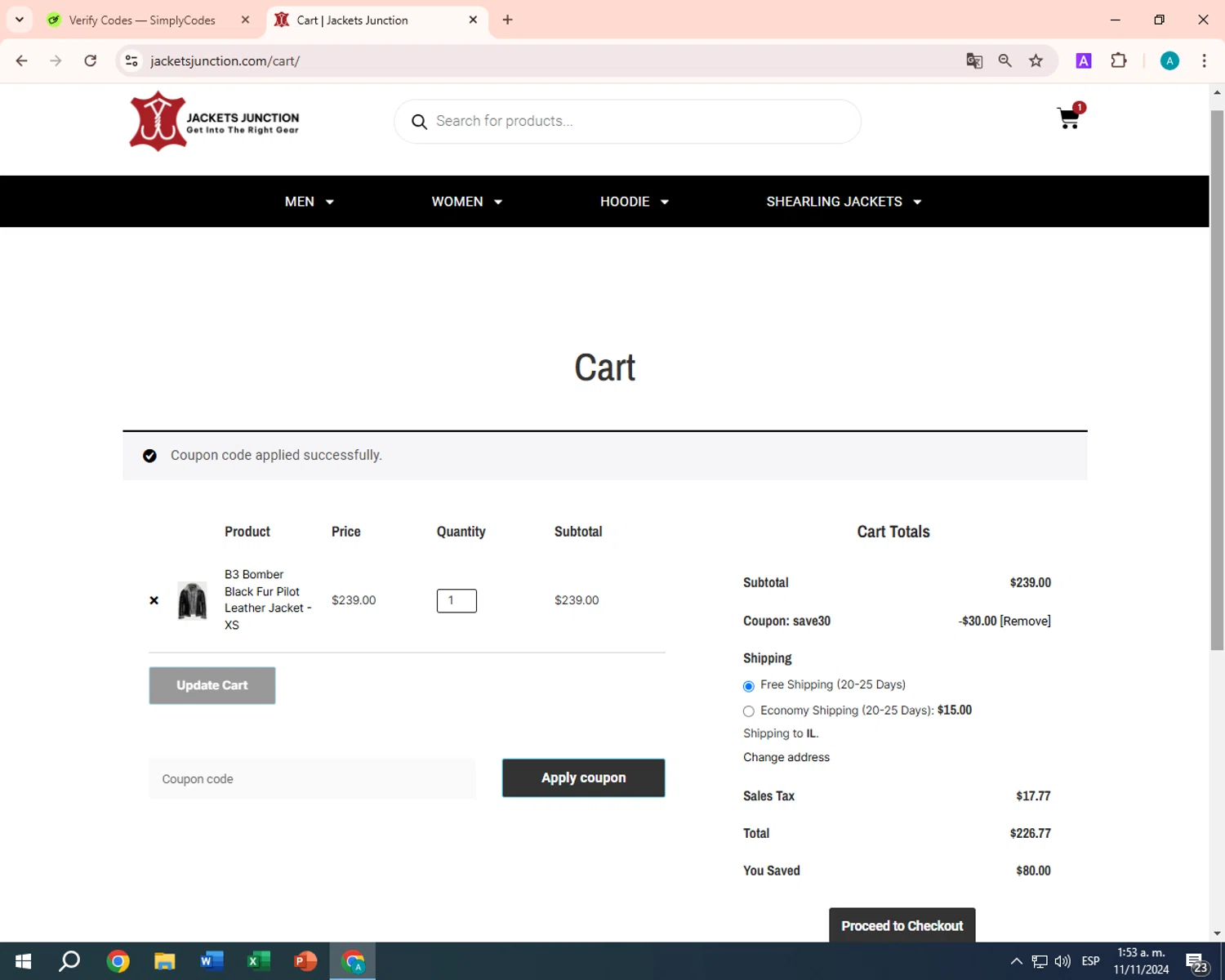The image size is (1225, 980).
Task: Click Proceed to Checkout button
Action: point(902,925)
